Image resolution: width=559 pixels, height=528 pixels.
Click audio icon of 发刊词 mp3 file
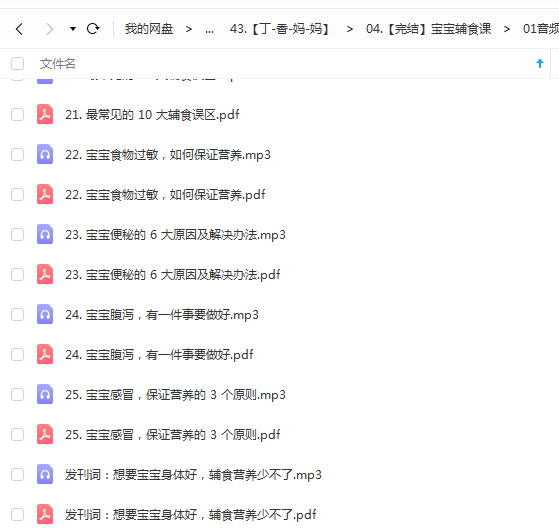(x=45, y=475)
